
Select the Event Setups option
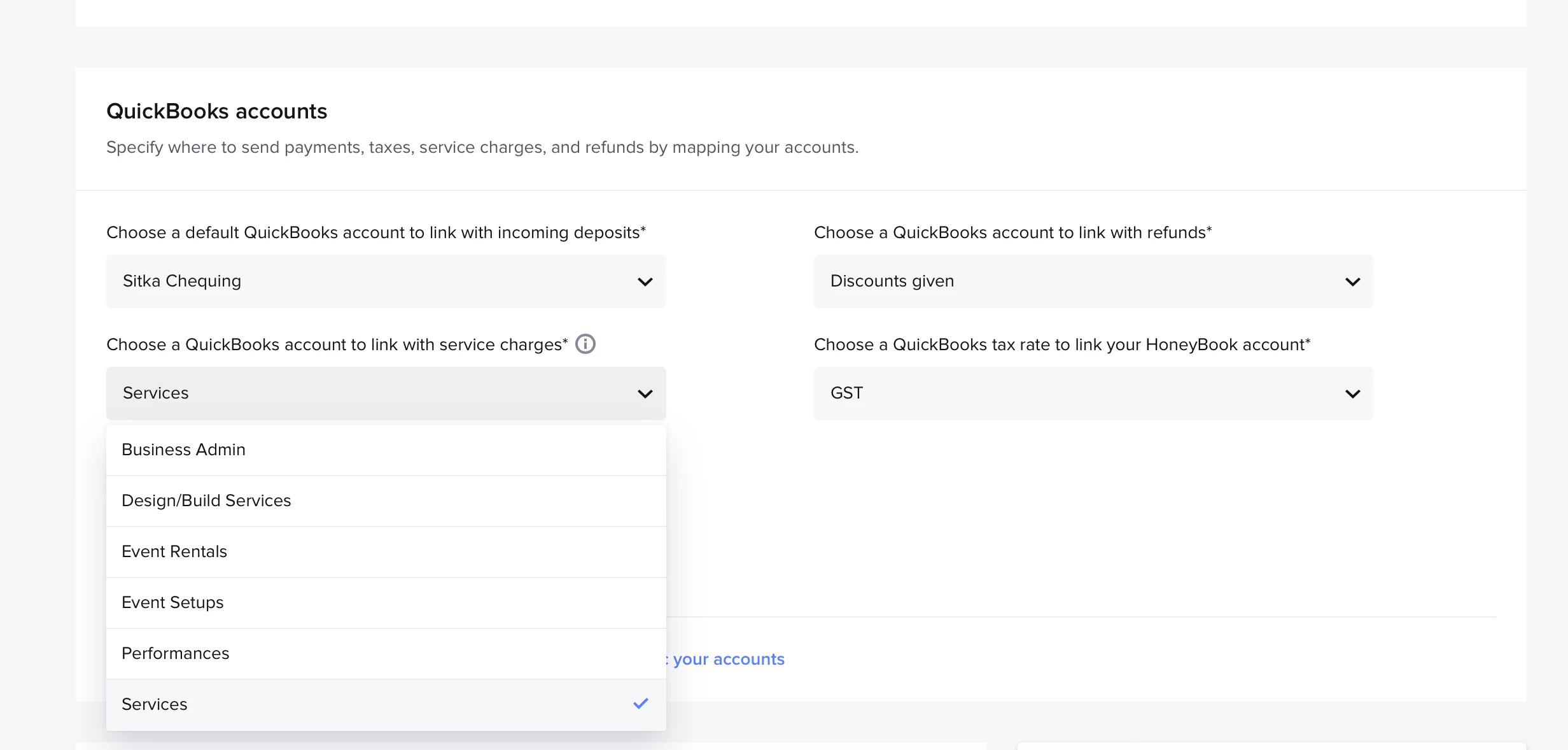(386, 603)
